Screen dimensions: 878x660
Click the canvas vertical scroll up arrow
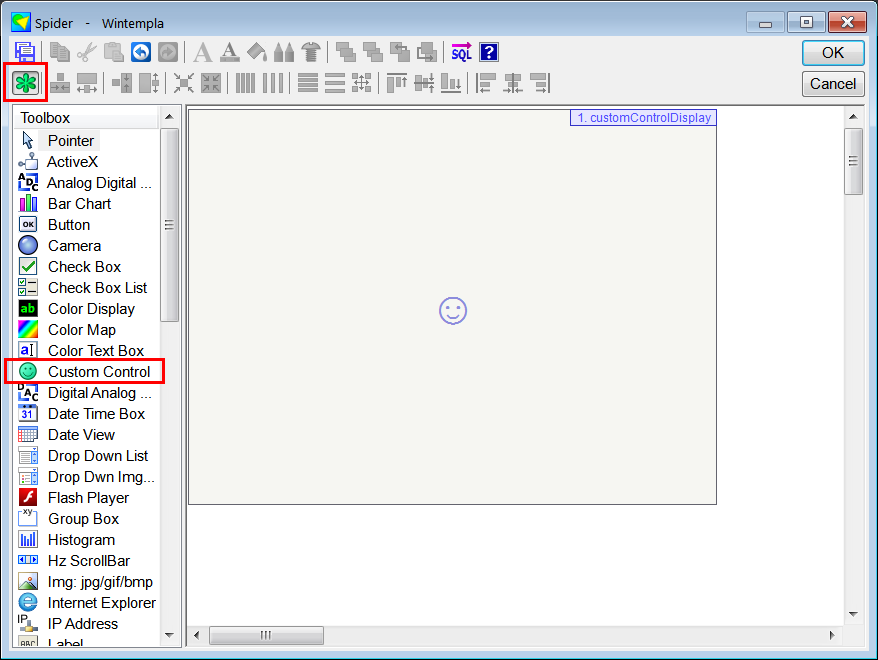853,116
